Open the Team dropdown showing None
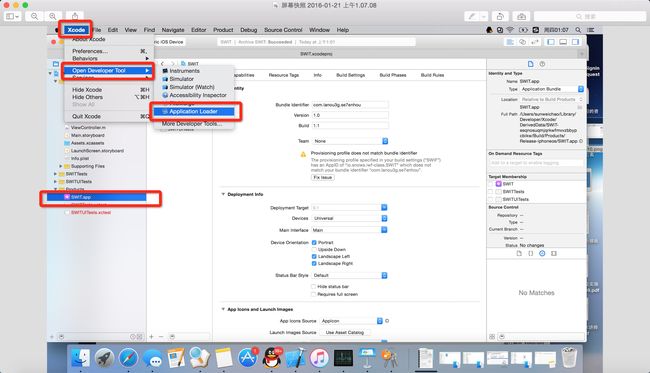 (x=350, y=141)
